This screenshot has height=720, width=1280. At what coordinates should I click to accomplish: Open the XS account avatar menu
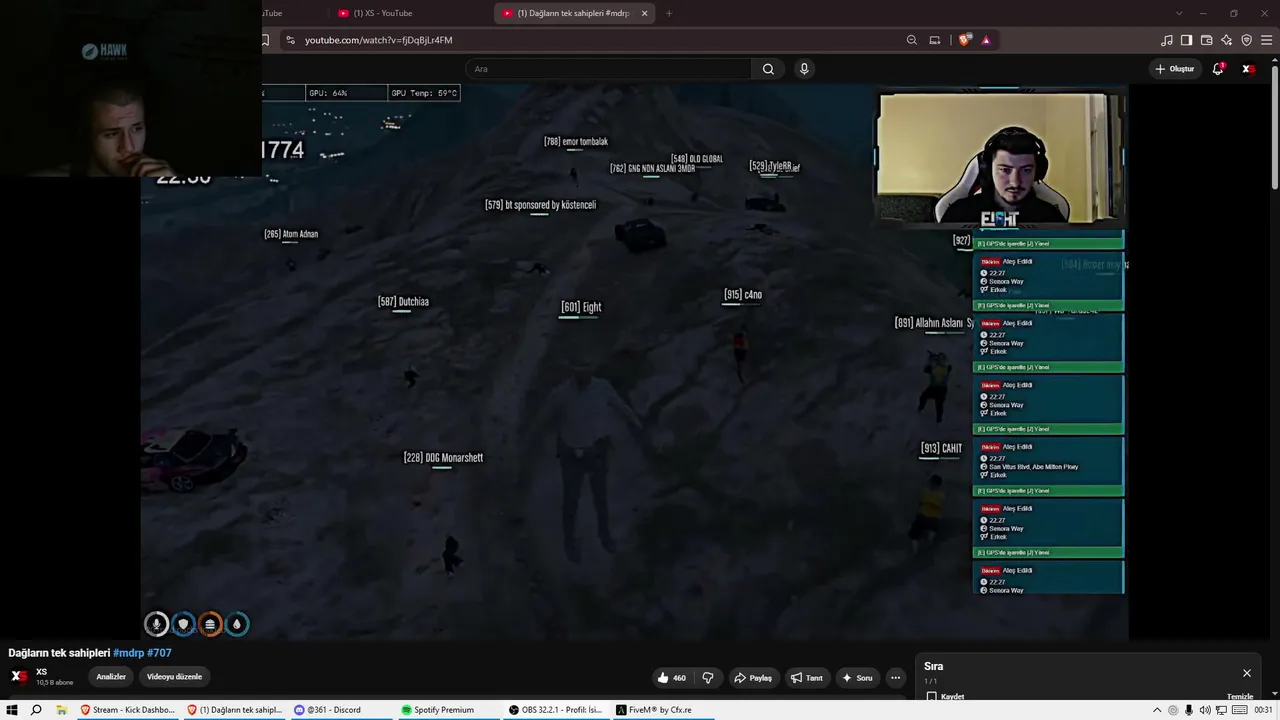(1248, 69)
